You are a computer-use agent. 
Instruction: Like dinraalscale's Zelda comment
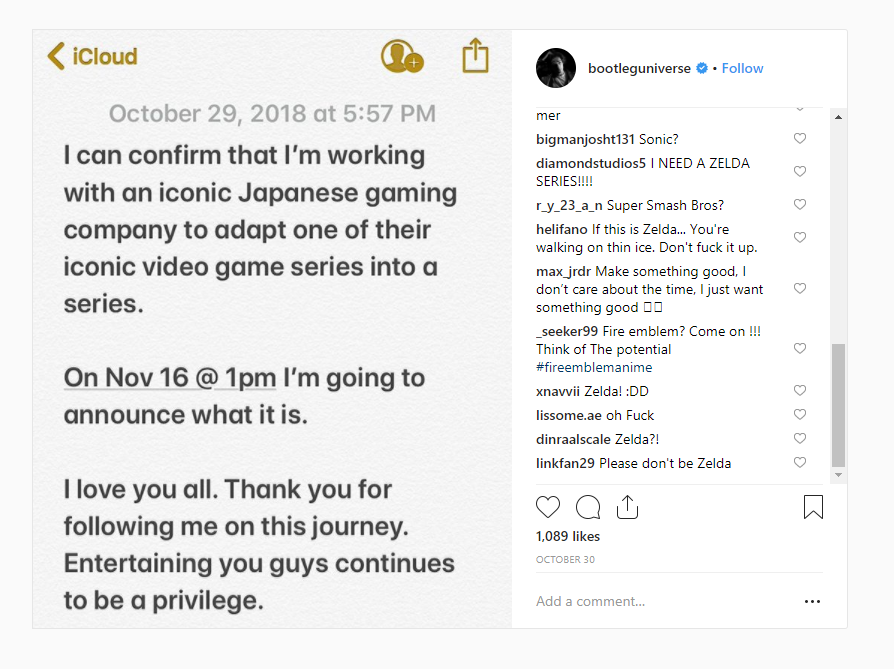tap(800, 439)
